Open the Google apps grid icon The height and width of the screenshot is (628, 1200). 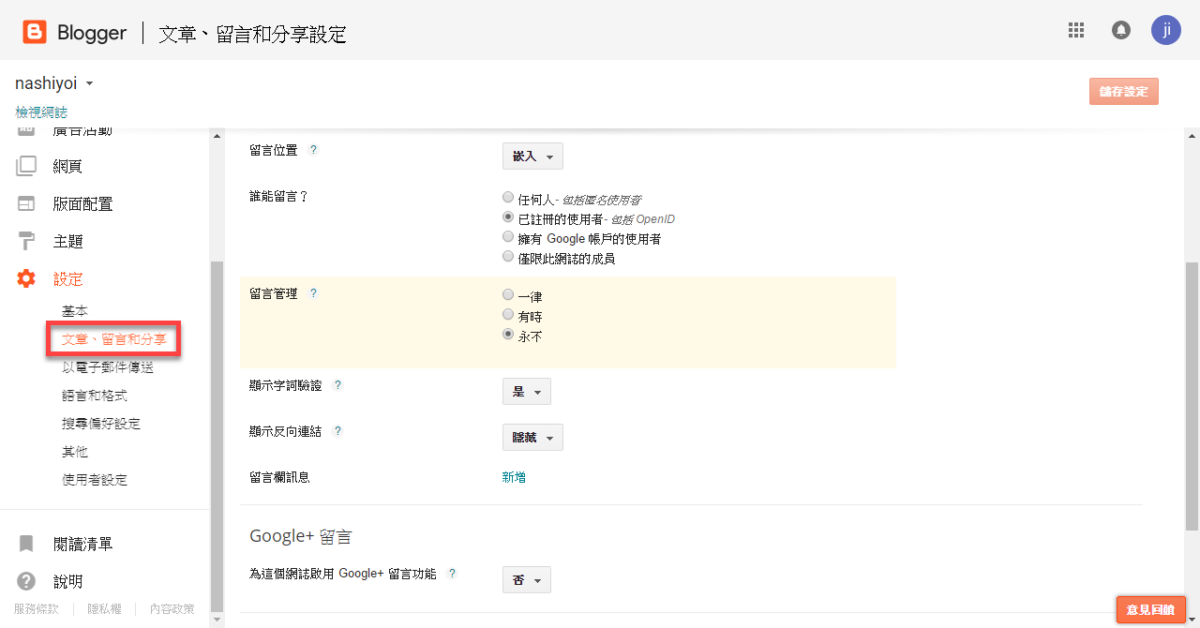coord(1076,30)
